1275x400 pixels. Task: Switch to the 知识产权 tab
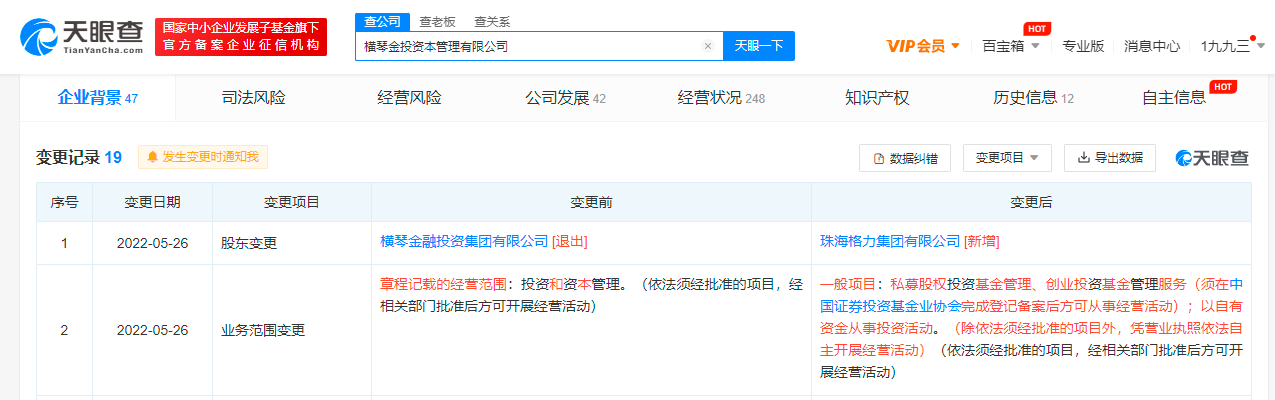[877, 98]
